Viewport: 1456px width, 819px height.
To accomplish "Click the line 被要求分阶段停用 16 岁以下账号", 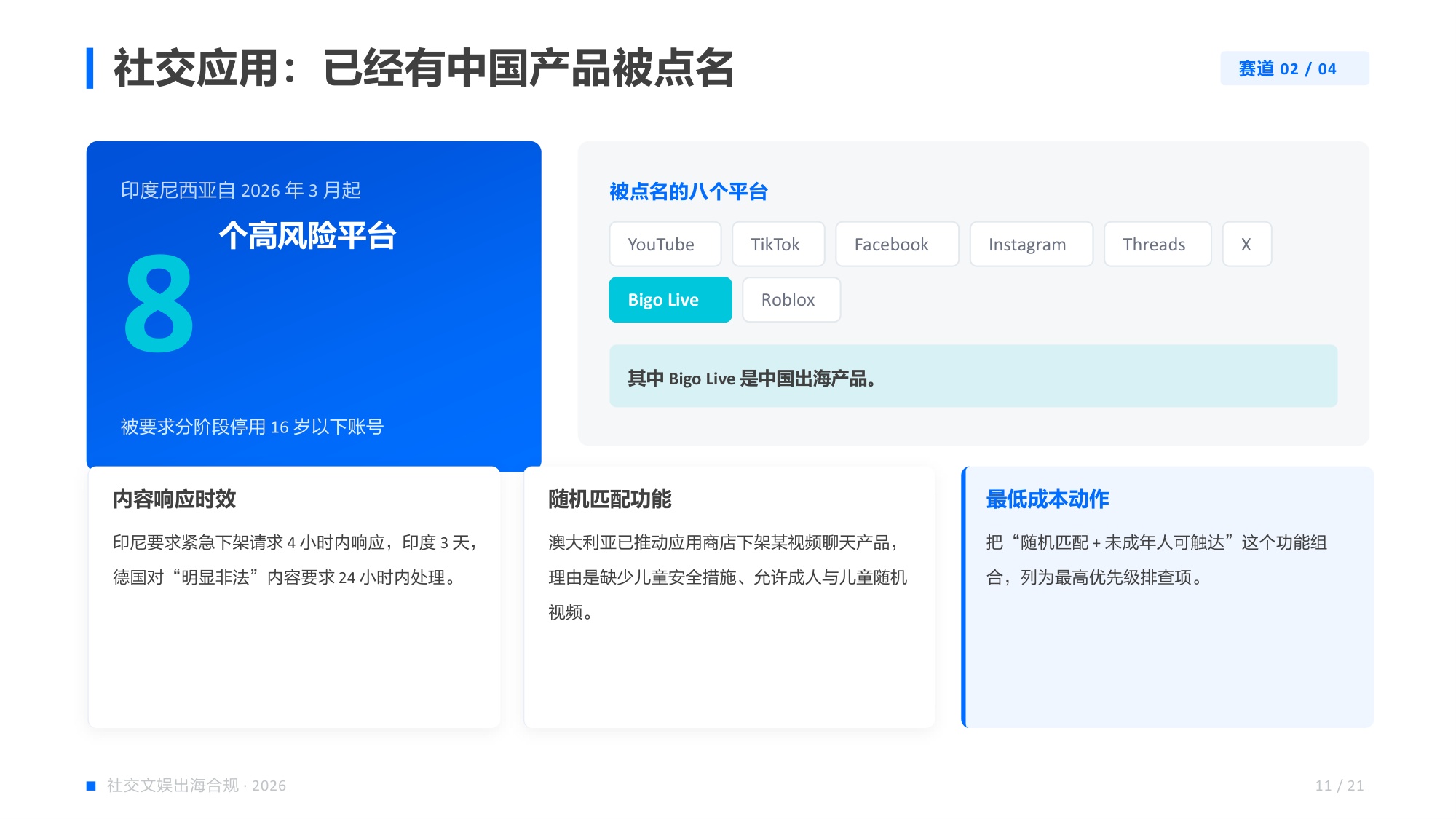I will (252, 427).
